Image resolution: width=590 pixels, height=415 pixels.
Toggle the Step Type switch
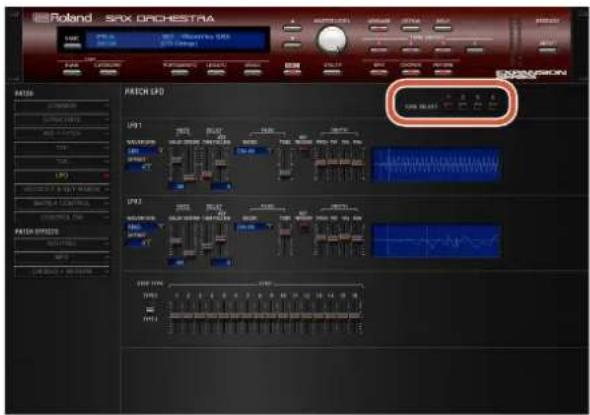pyautogui.click(x=150, y=310)
